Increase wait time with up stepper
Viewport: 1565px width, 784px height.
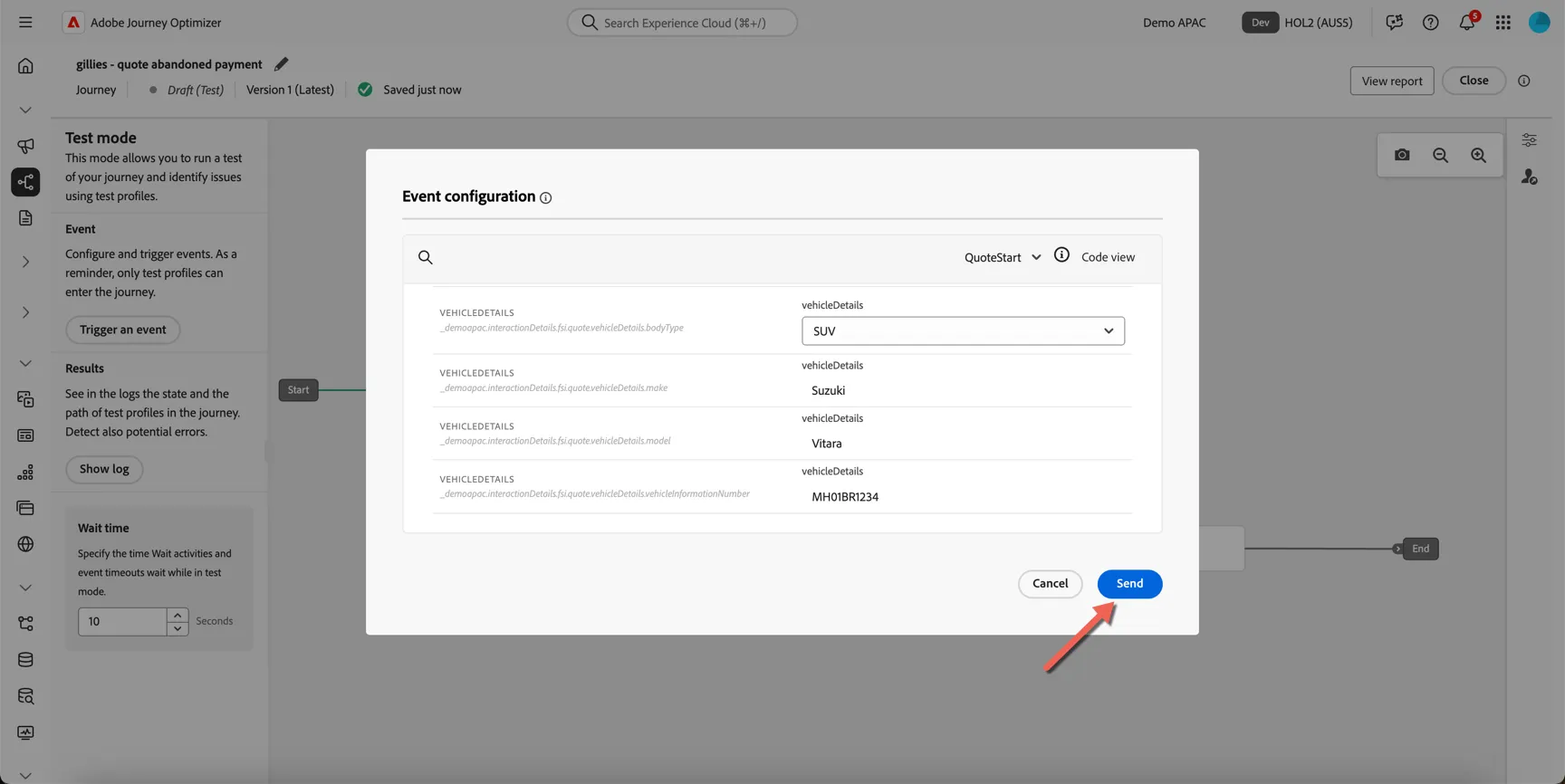pos(178,615)
